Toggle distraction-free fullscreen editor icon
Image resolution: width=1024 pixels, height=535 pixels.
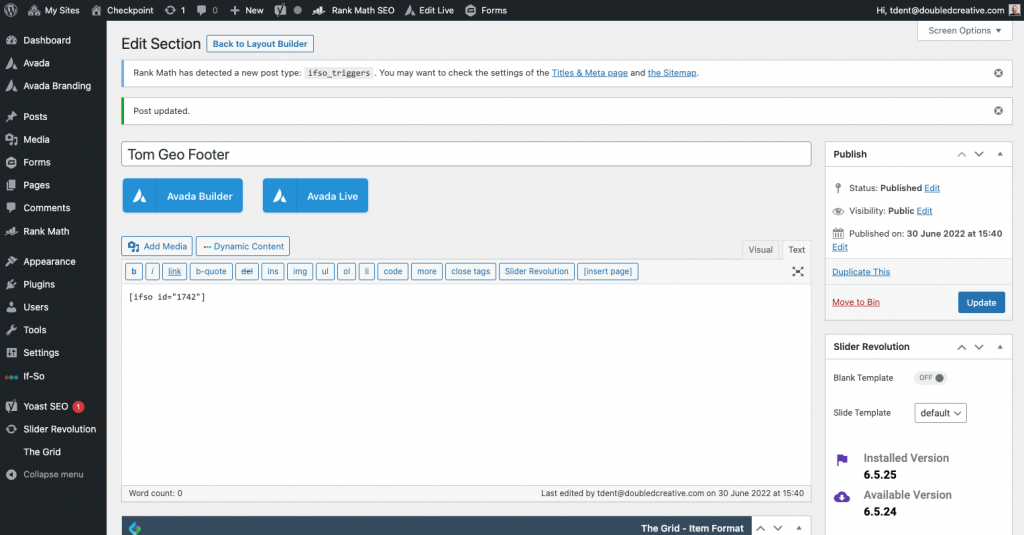[797, 272]
